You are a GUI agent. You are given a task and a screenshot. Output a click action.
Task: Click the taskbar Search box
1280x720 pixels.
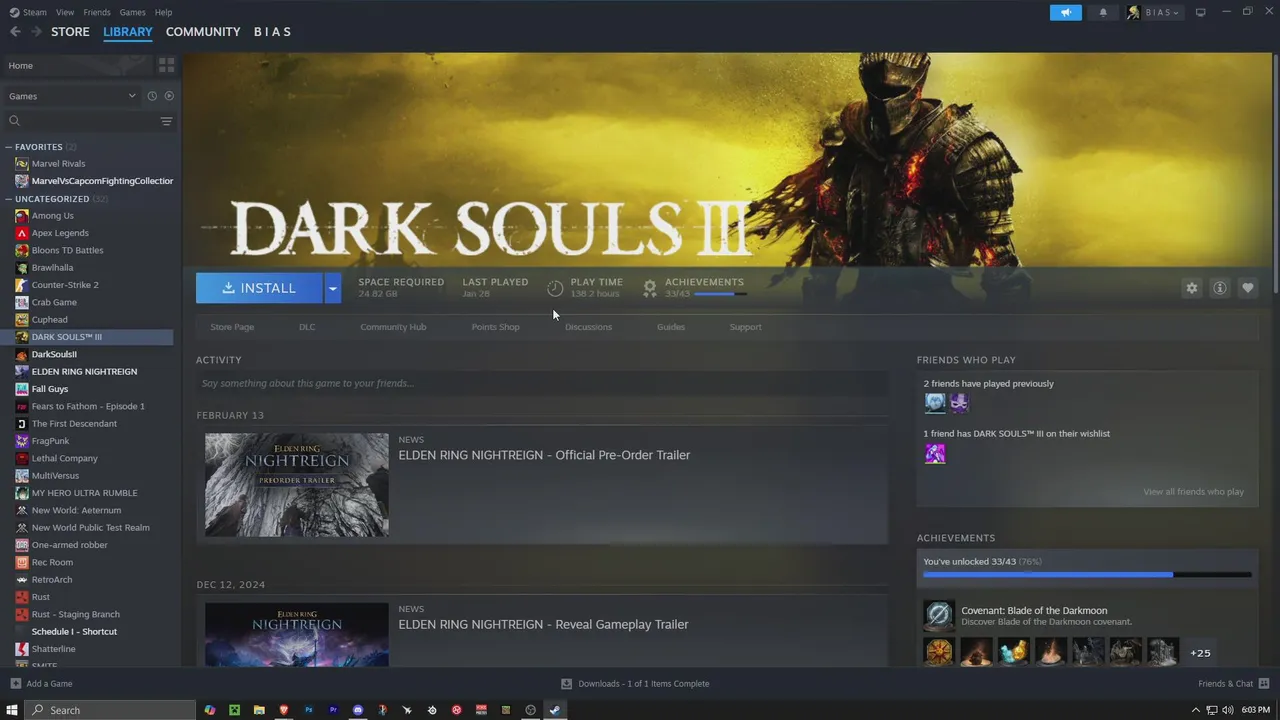110,710
